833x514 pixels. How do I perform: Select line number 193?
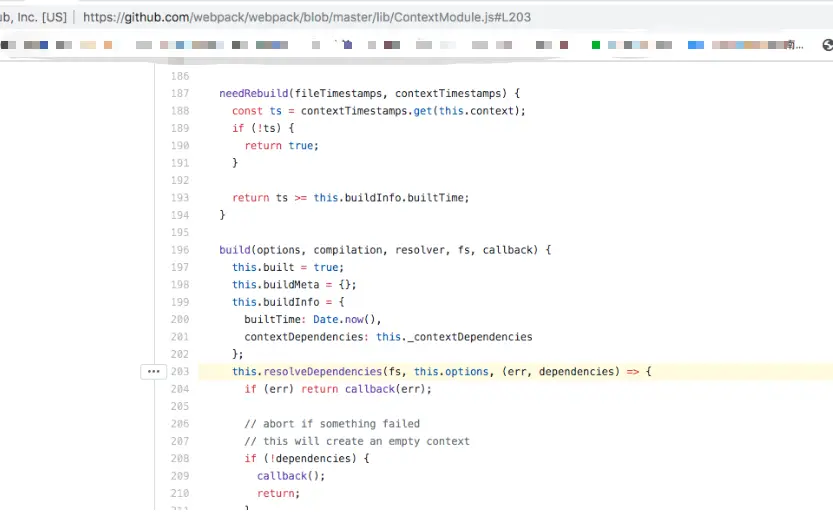coord(180,198)
